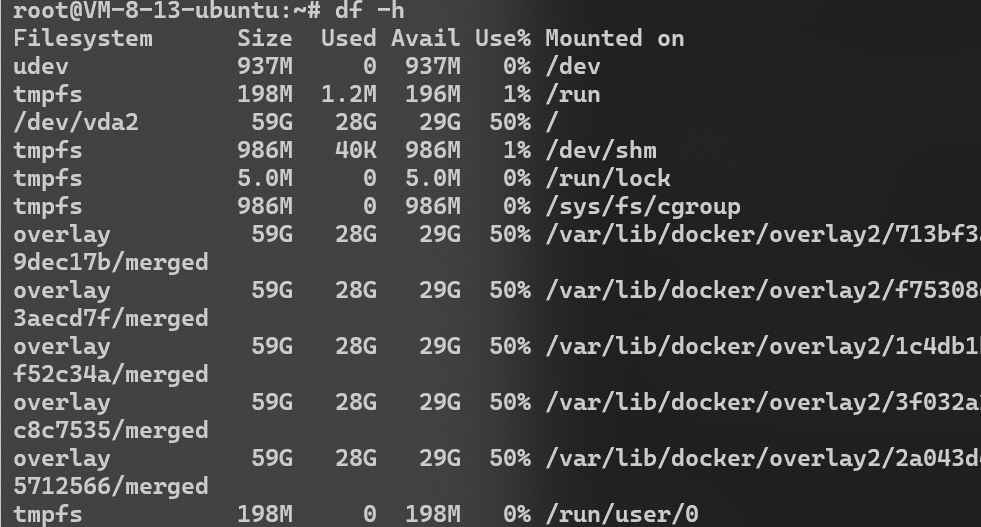
Task: Click the overlay2/2a043d docker path
Action: pyautogui.click(x=763, y=459)
